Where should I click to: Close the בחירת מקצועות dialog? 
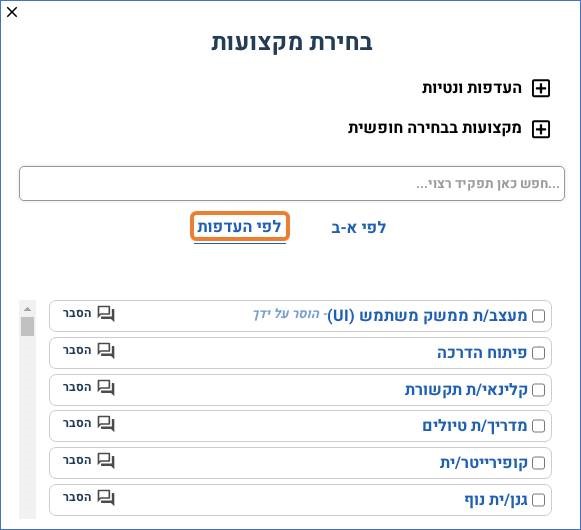click(12, 12)
